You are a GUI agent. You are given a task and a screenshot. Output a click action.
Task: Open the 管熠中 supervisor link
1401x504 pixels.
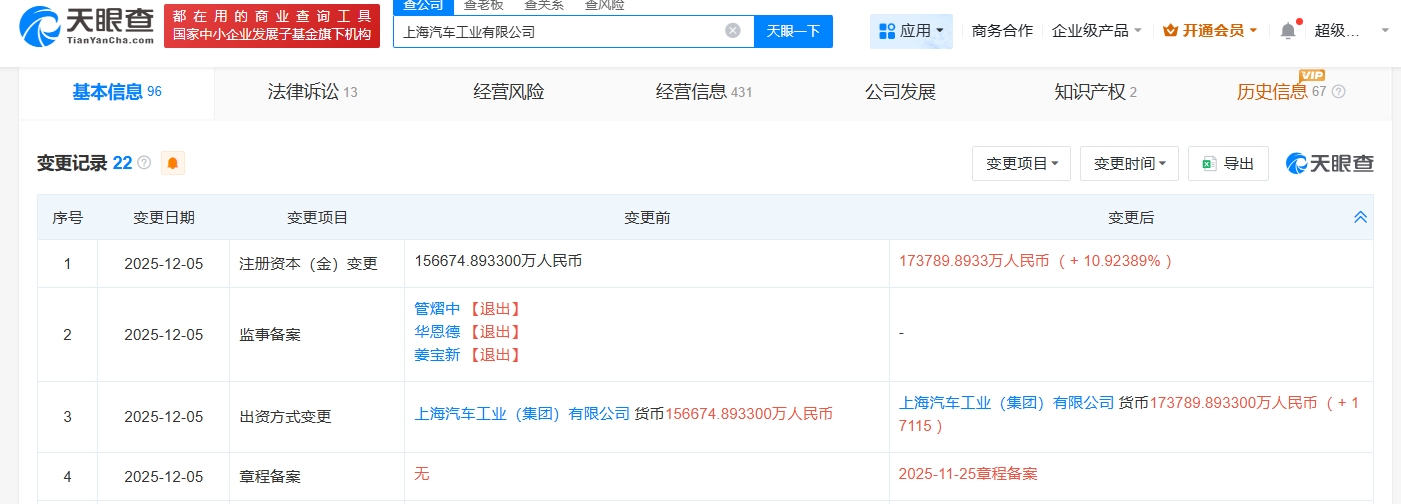point(438,309)
